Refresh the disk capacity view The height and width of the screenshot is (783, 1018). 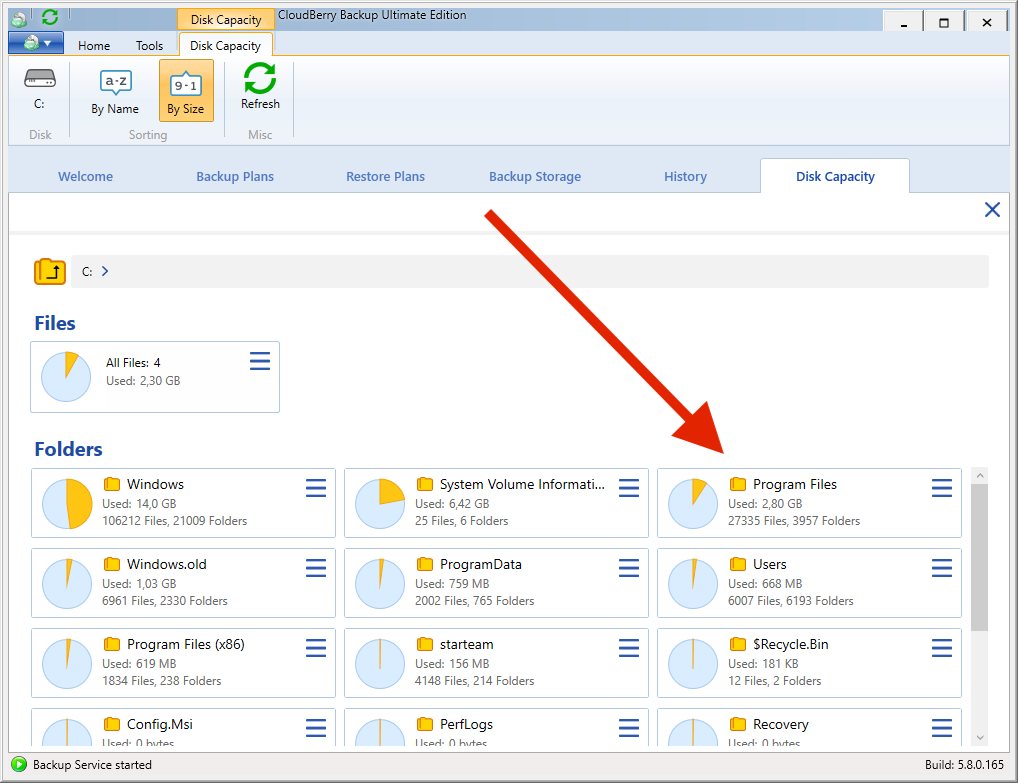tap(260, 86)
